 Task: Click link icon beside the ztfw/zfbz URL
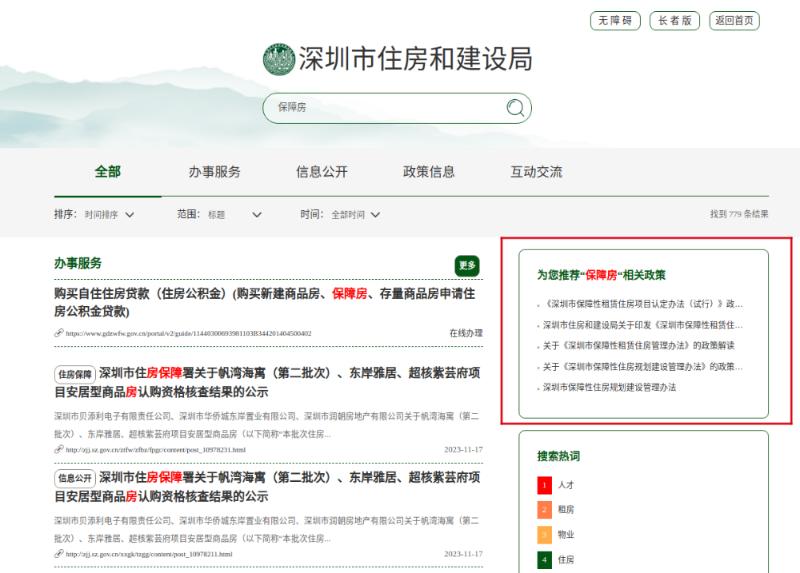tap(59, 450)
